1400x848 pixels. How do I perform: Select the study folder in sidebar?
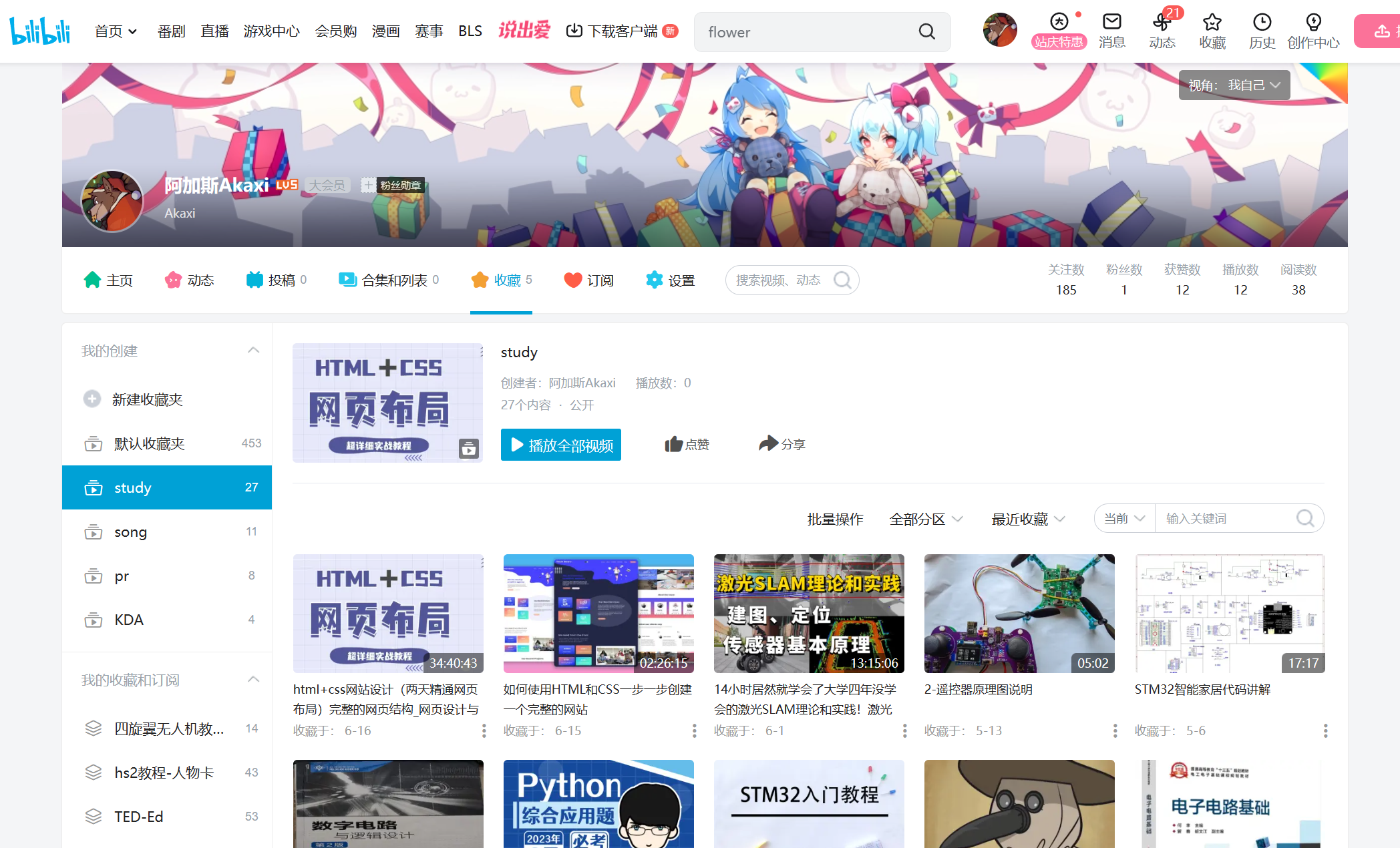[x=167, y=487]
